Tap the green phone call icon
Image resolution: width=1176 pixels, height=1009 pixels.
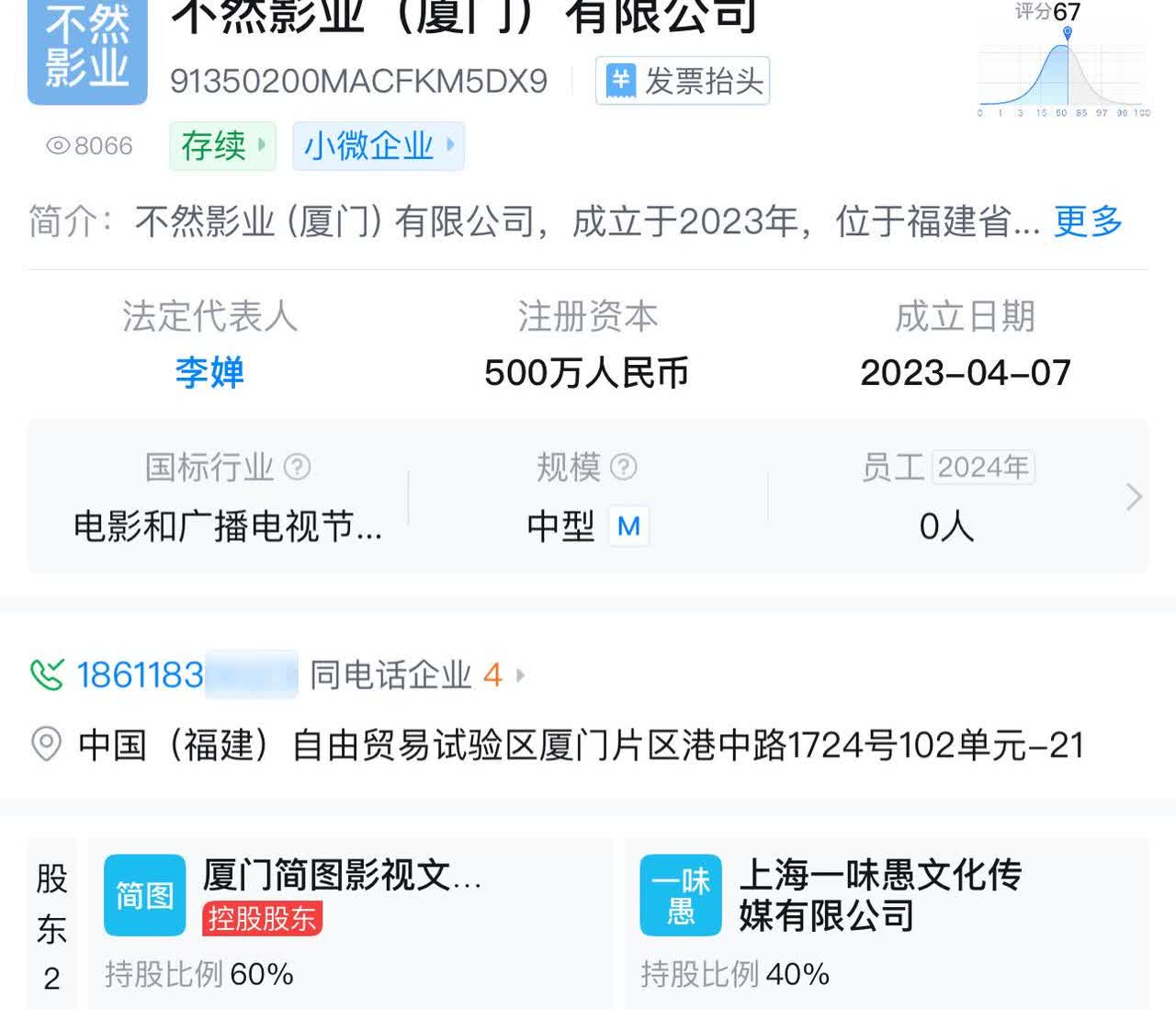click(47, 675)
